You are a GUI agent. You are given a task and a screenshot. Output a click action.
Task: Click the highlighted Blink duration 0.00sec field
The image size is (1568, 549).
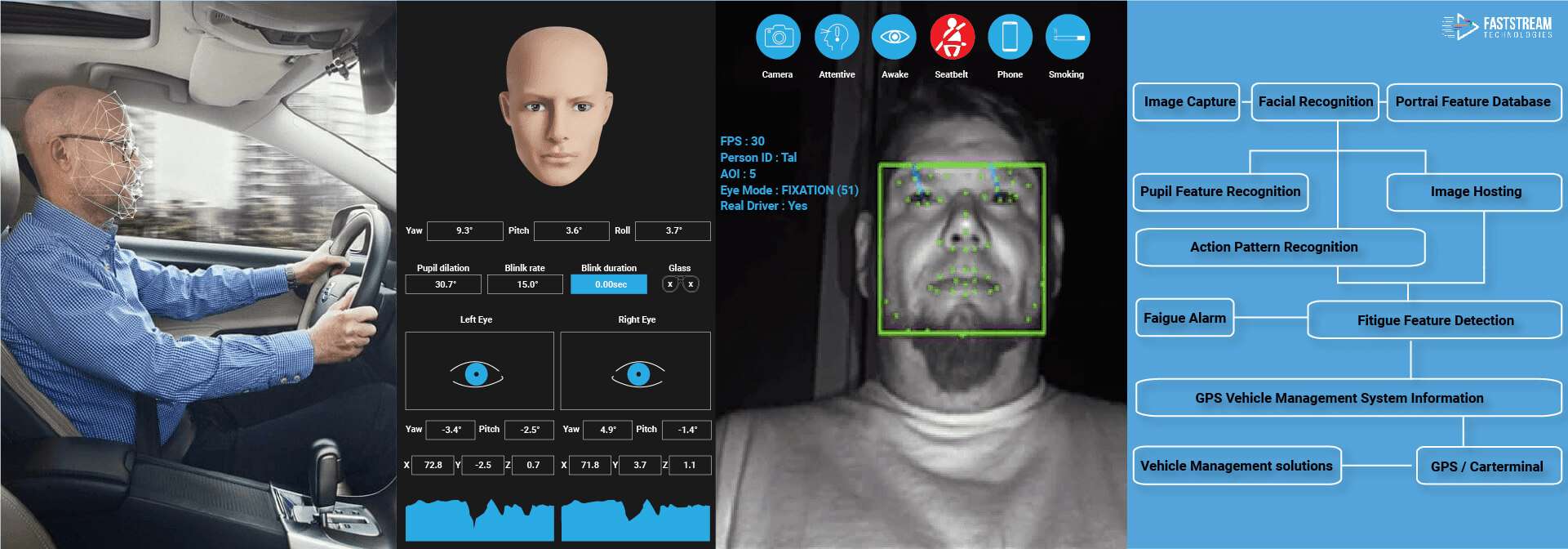click(609, 284)
